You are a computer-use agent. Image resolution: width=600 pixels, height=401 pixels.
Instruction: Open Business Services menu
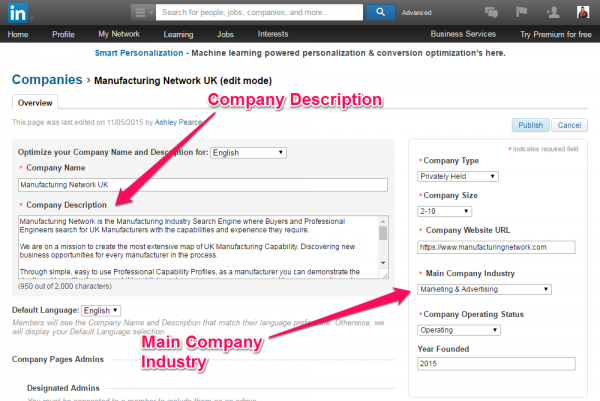coord(463,34)
